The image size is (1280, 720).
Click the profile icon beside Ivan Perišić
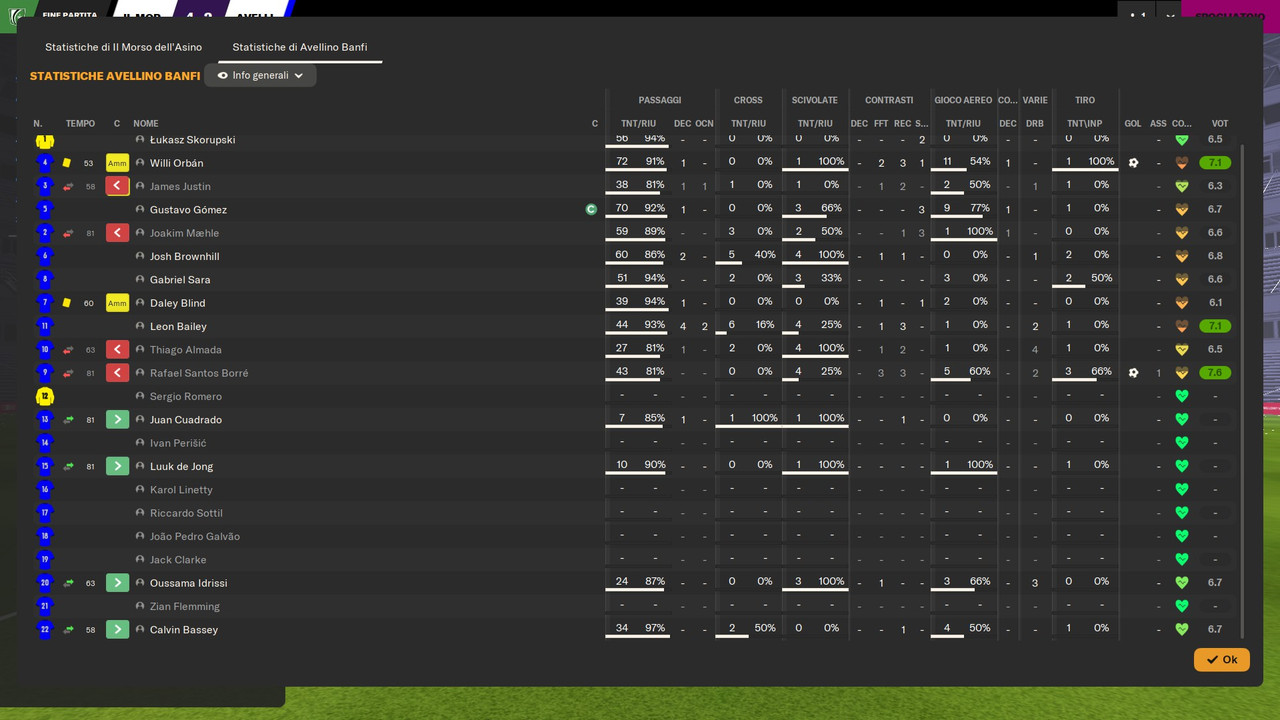(x=140, y=443)
